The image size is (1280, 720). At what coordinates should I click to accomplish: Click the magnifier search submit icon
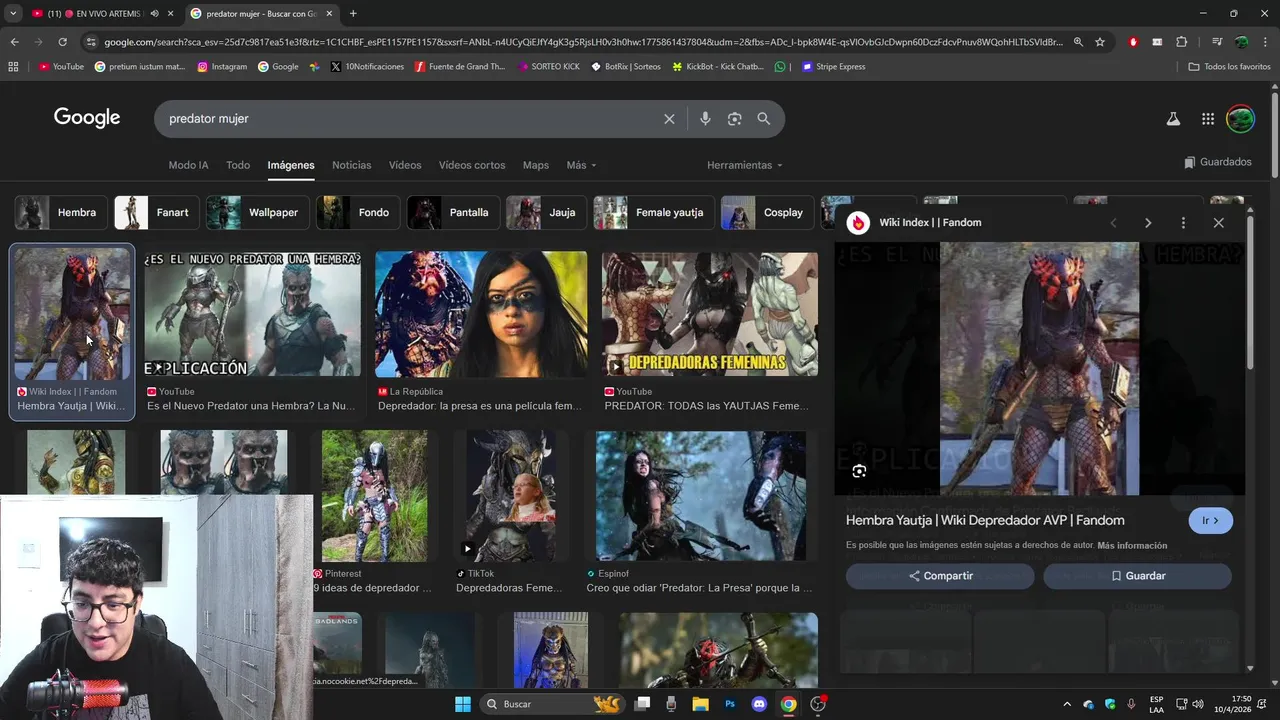tap(764, 119)
